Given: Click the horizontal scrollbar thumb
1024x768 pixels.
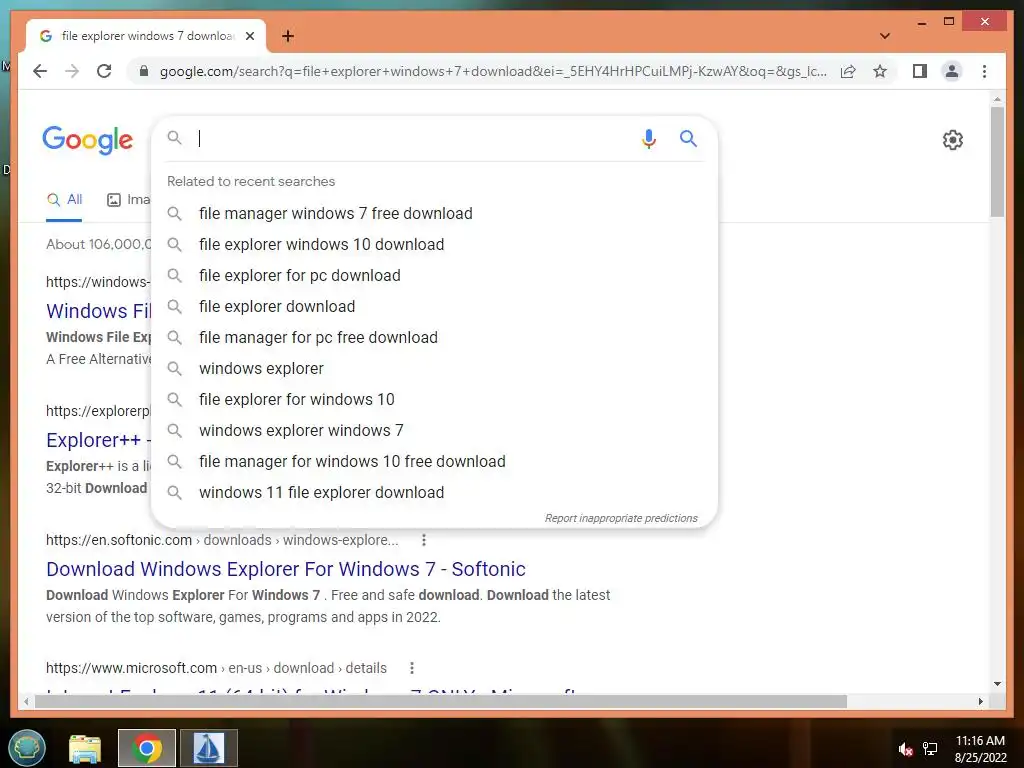Looking at the screenshot, I should pos(441,701).
